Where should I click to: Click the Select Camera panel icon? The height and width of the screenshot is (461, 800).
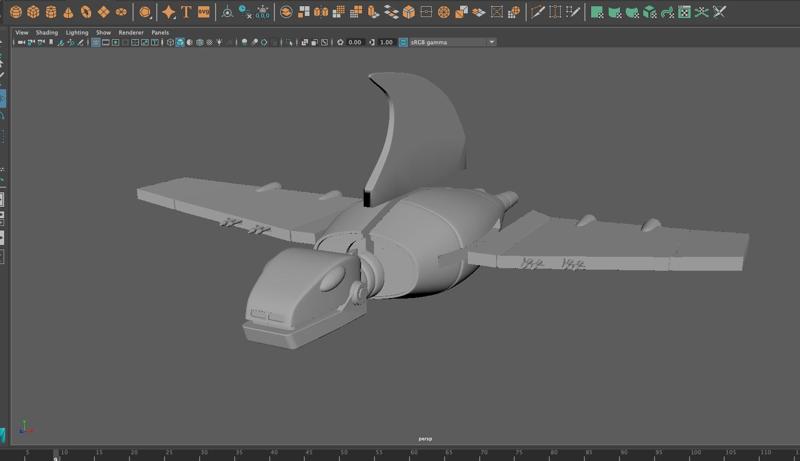click(x=21, y=42)
